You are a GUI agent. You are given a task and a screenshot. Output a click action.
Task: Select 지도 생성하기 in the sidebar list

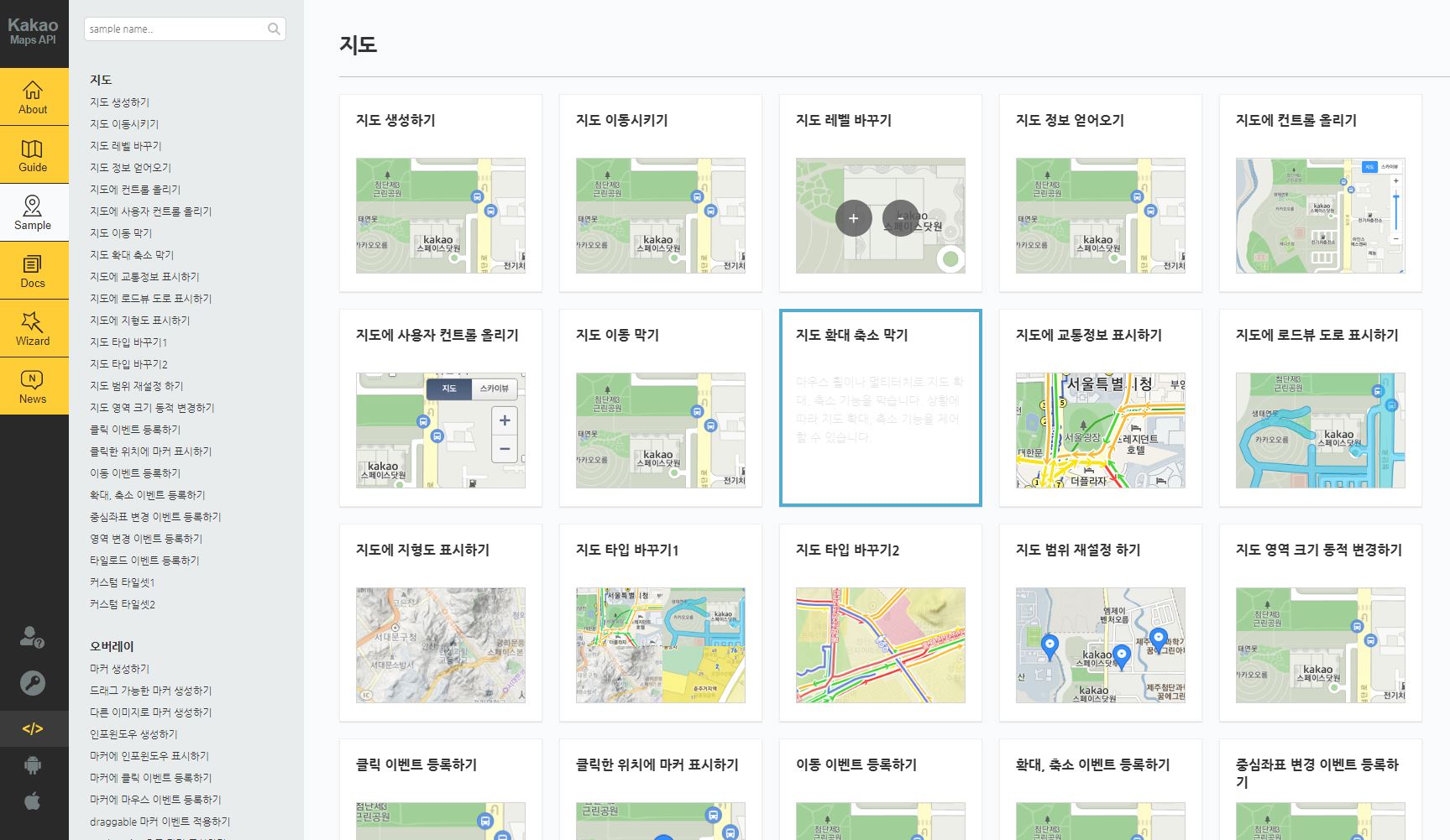(x=120, y=102)
